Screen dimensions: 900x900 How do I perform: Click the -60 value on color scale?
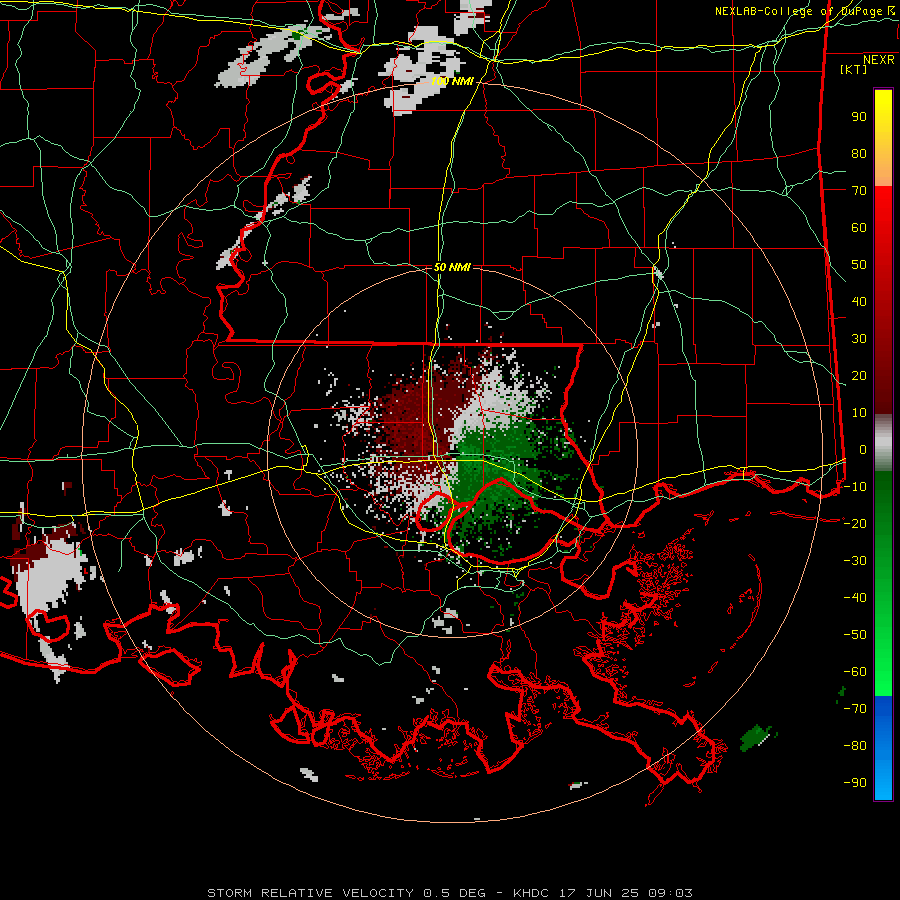click(855, 672)
